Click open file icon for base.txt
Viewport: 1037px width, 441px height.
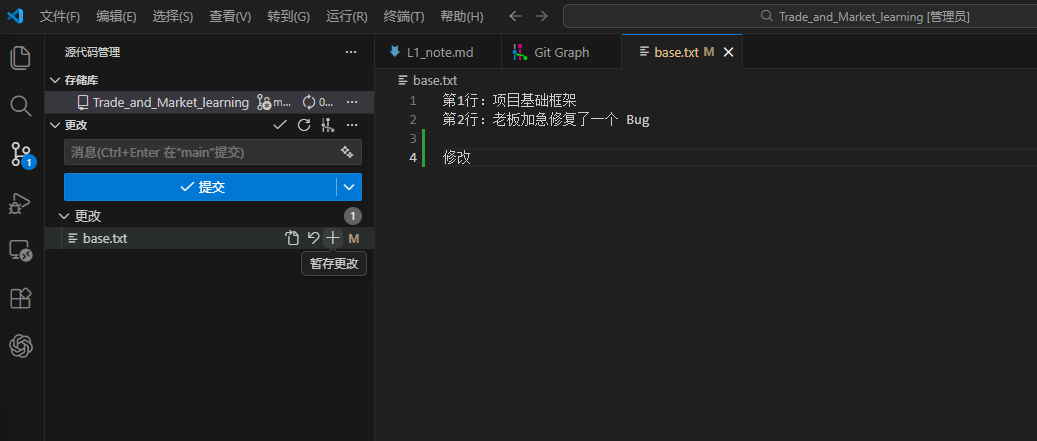292,239
